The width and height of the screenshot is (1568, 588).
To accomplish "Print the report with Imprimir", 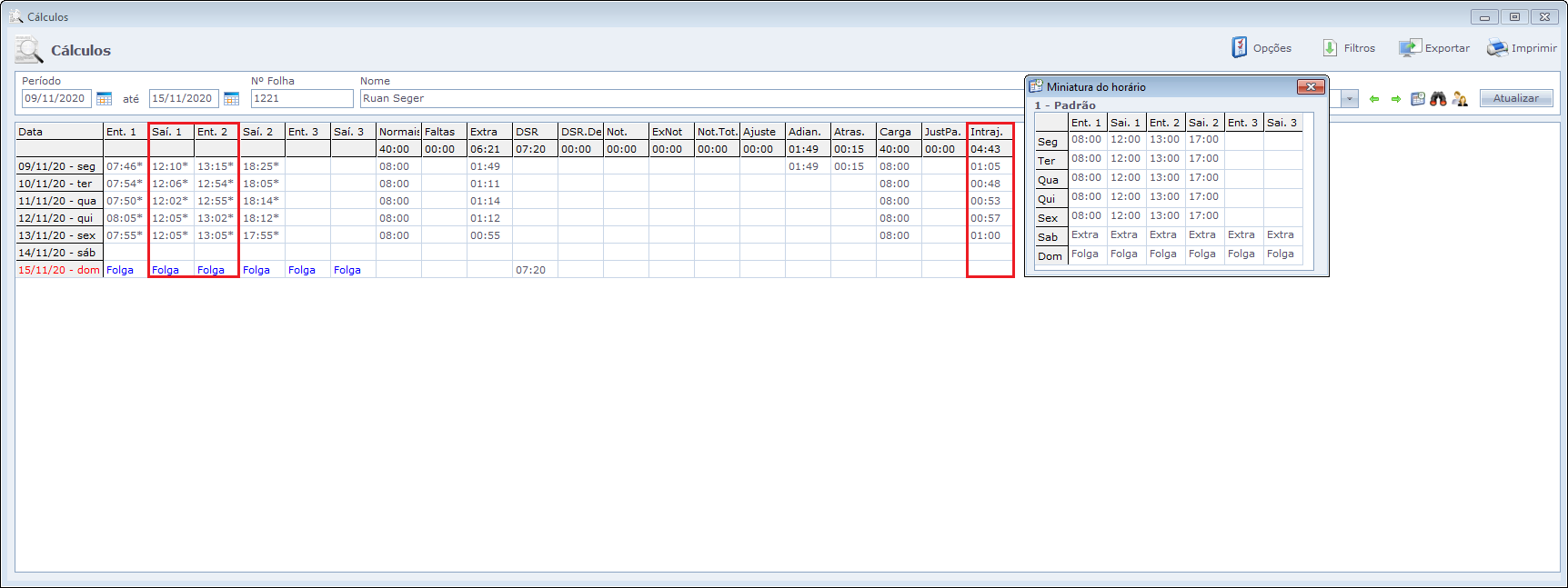I will [x=1522, y=48].
